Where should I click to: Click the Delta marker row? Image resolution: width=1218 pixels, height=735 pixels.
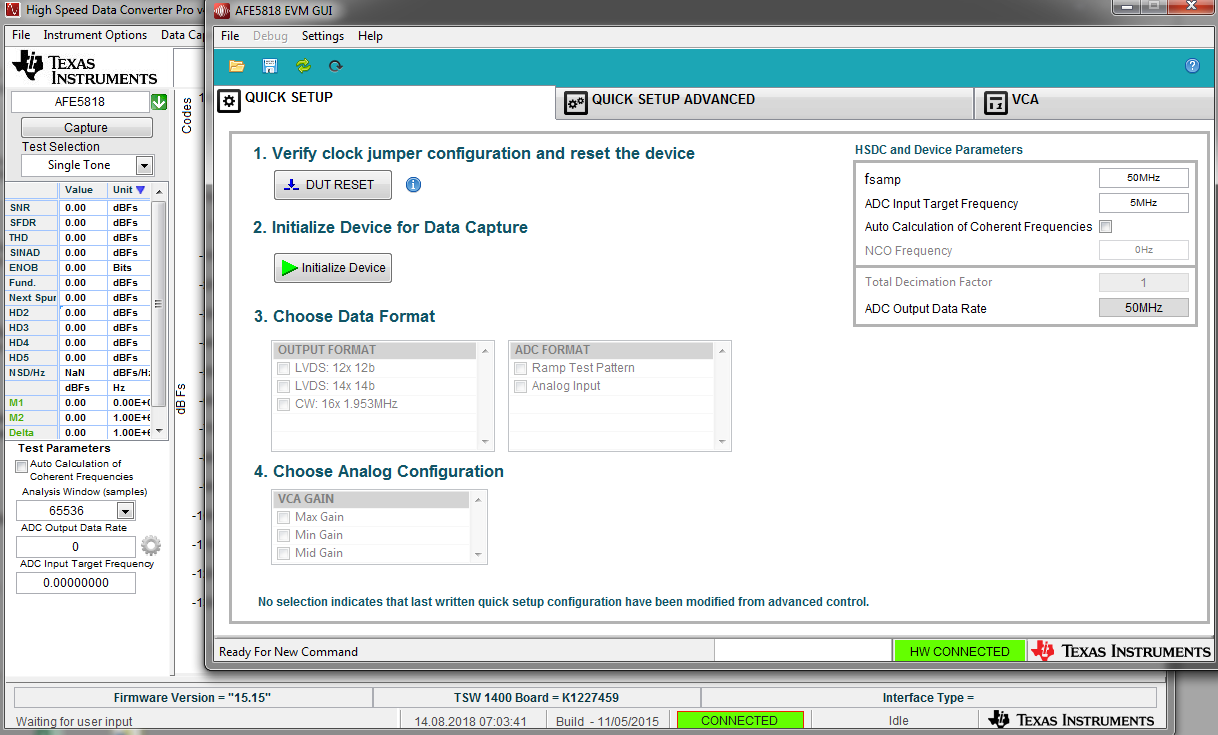(78, 433)
